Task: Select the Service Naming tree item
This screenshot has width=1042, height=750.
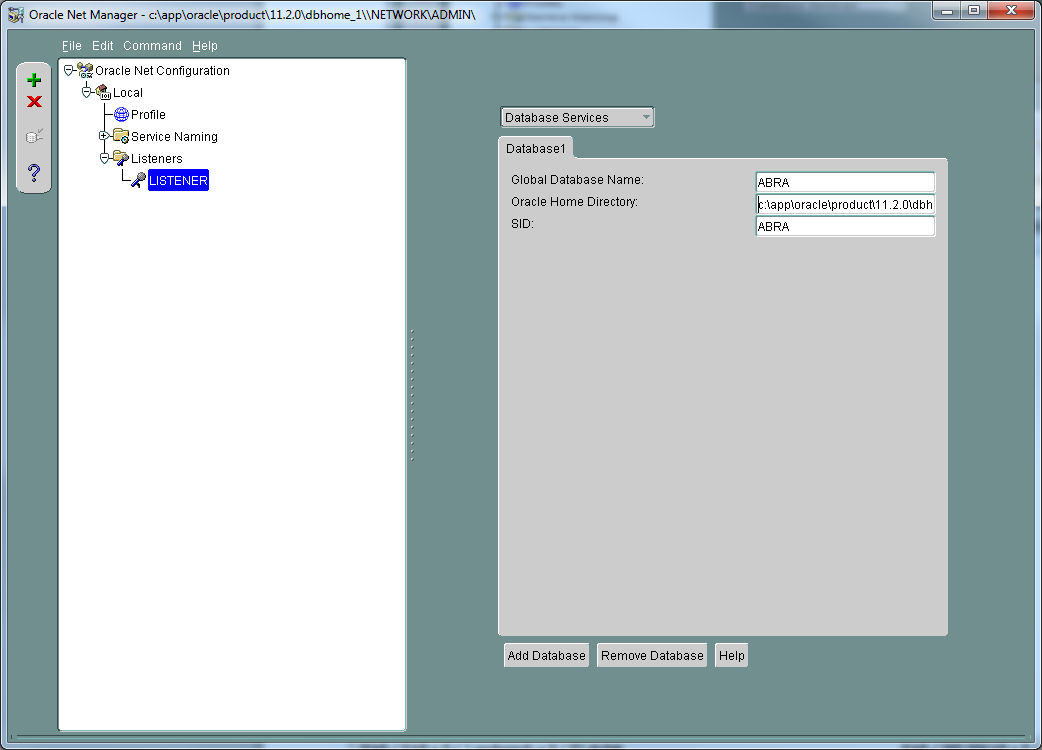Action: 174,136
